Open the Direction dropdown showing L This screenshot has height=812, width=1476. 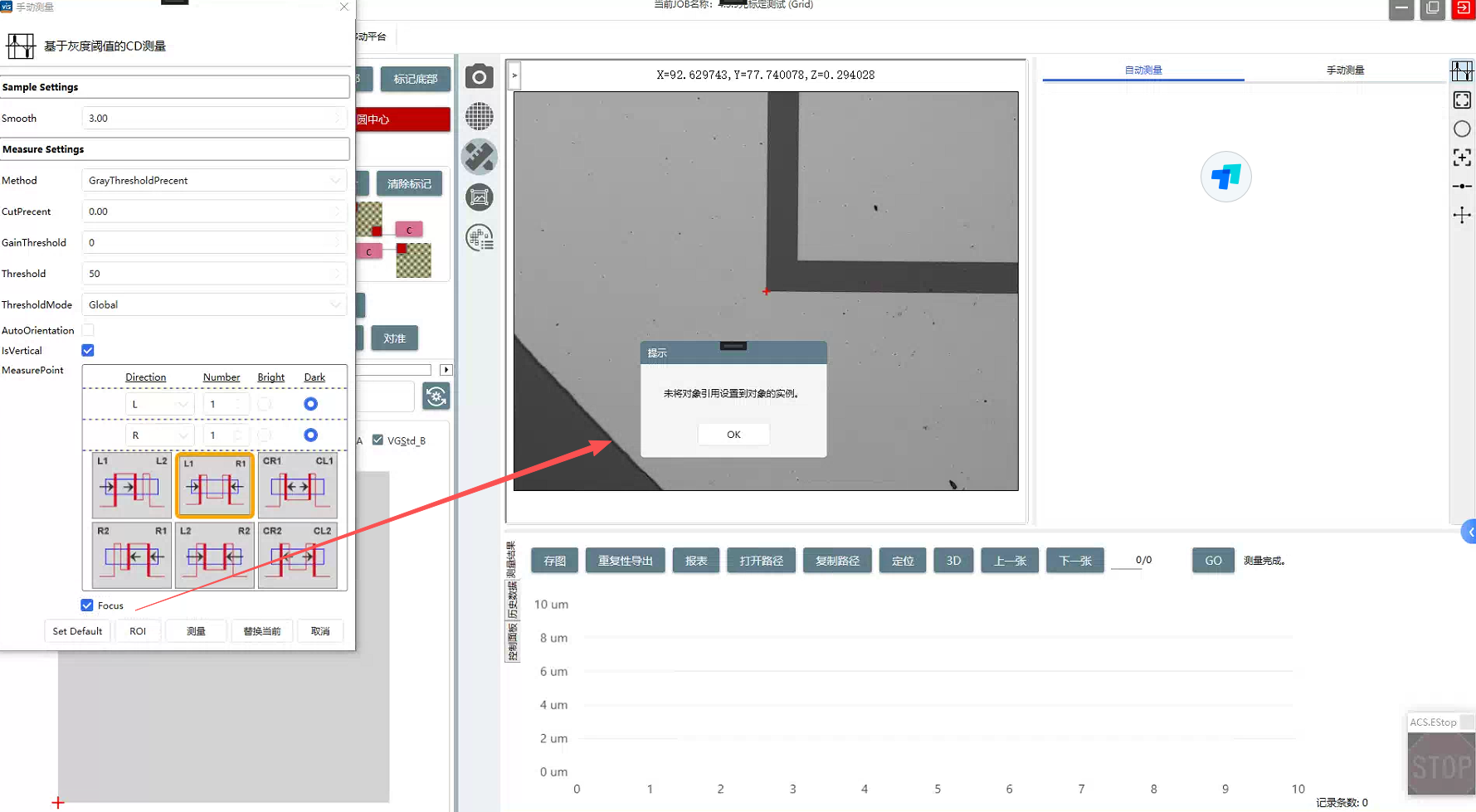click(159, 405)
